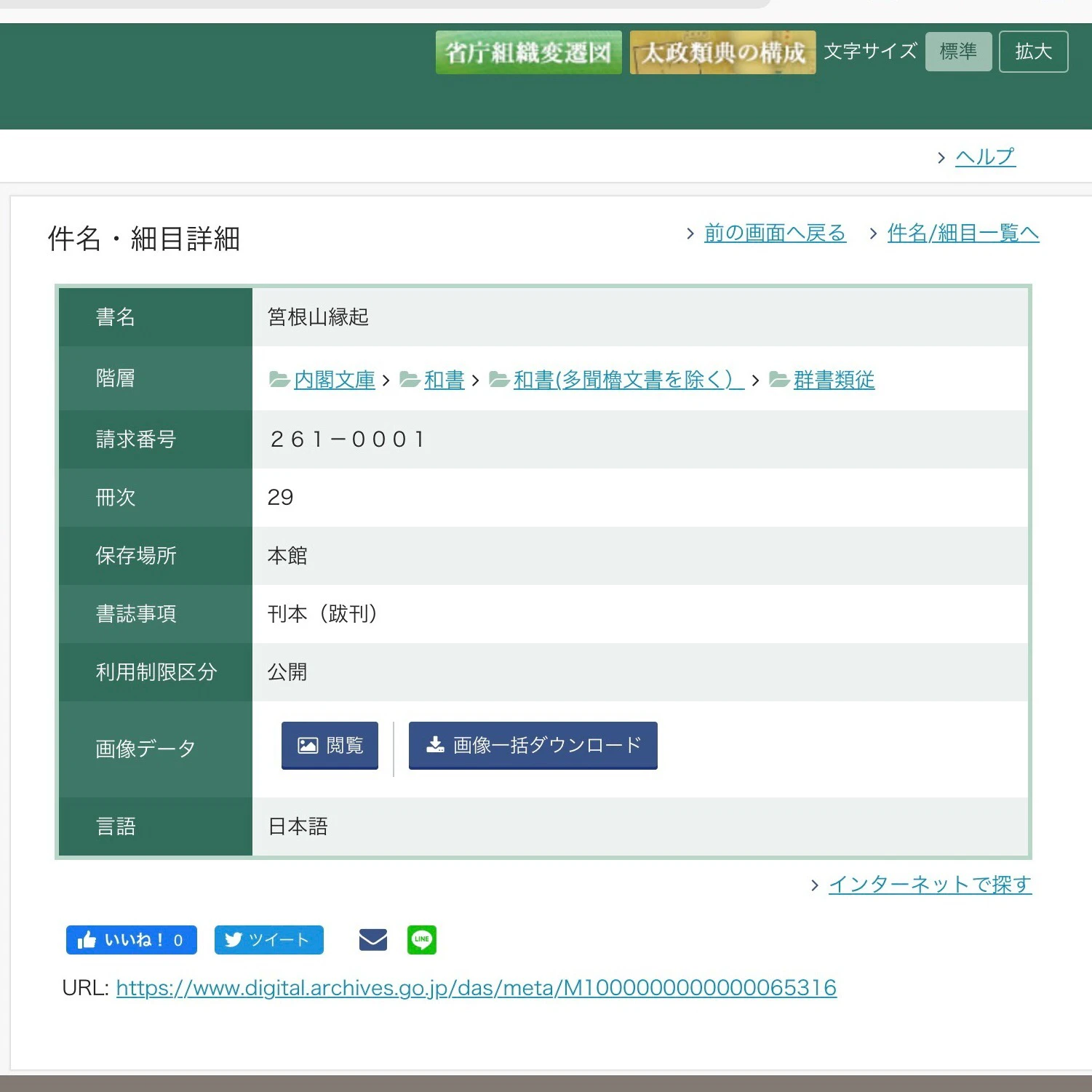
Task: Click the 階層 row label
Action: [x=116, y=378]
